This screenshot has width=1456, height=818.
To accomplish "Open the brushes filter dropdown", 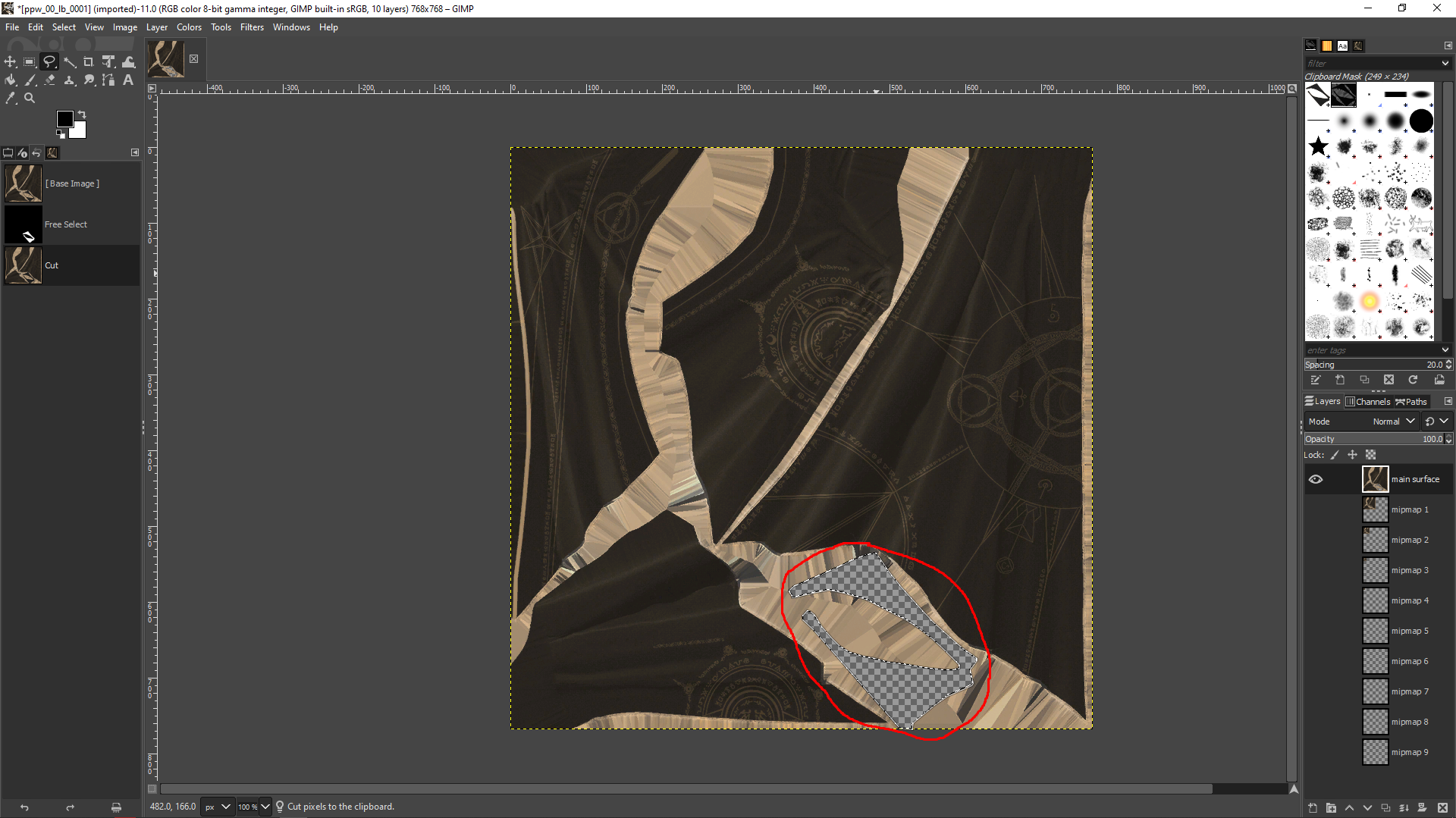I will [x=1445, y=63].
